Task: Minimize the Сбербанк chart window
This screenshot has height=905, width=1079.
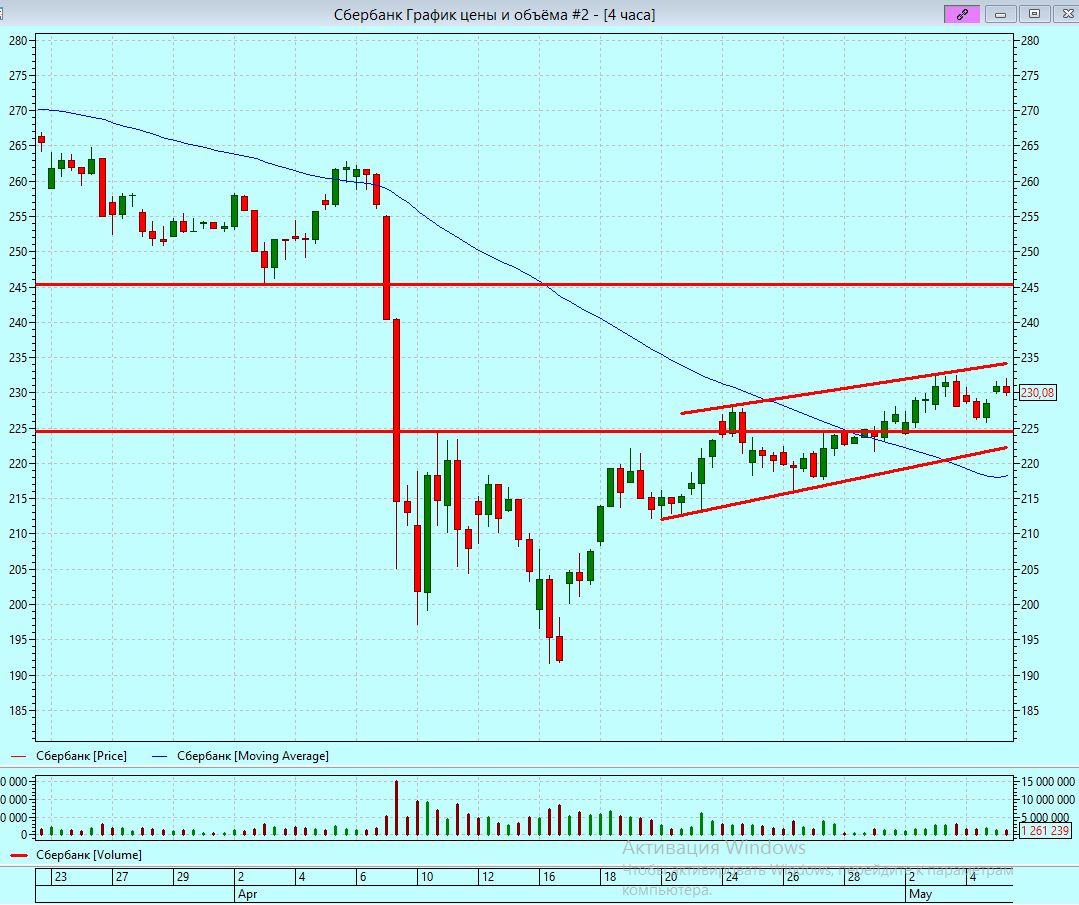Action: point(1001,14)
